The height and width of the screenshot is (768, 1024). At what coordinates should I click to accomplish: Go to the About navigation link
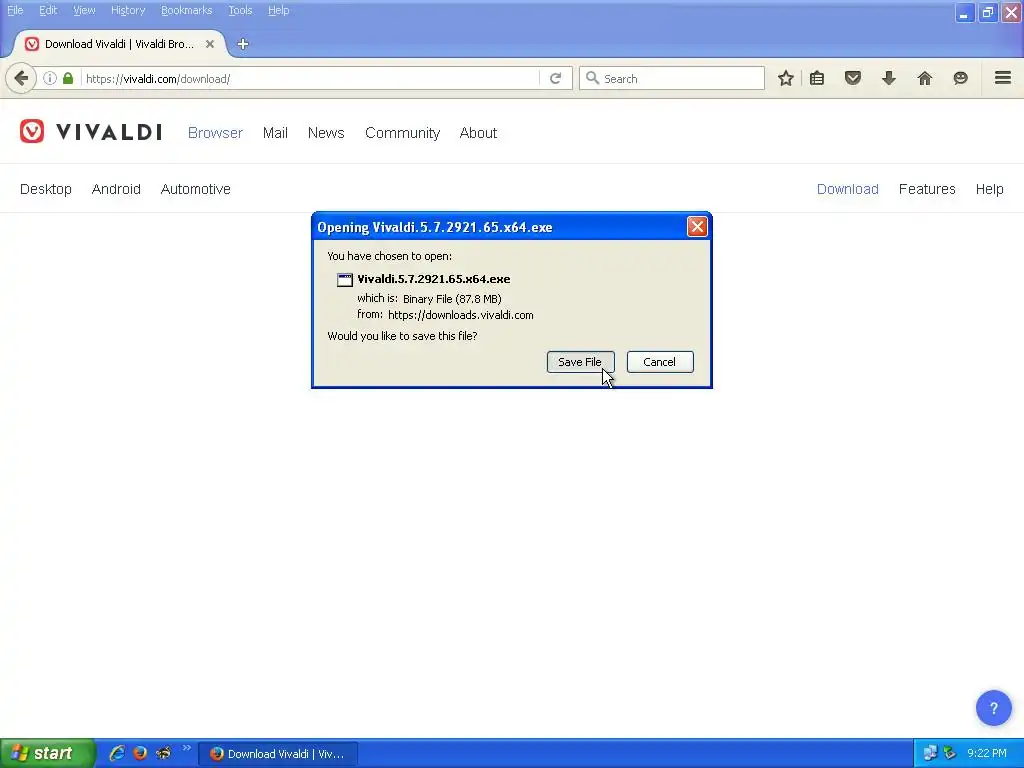478,133
